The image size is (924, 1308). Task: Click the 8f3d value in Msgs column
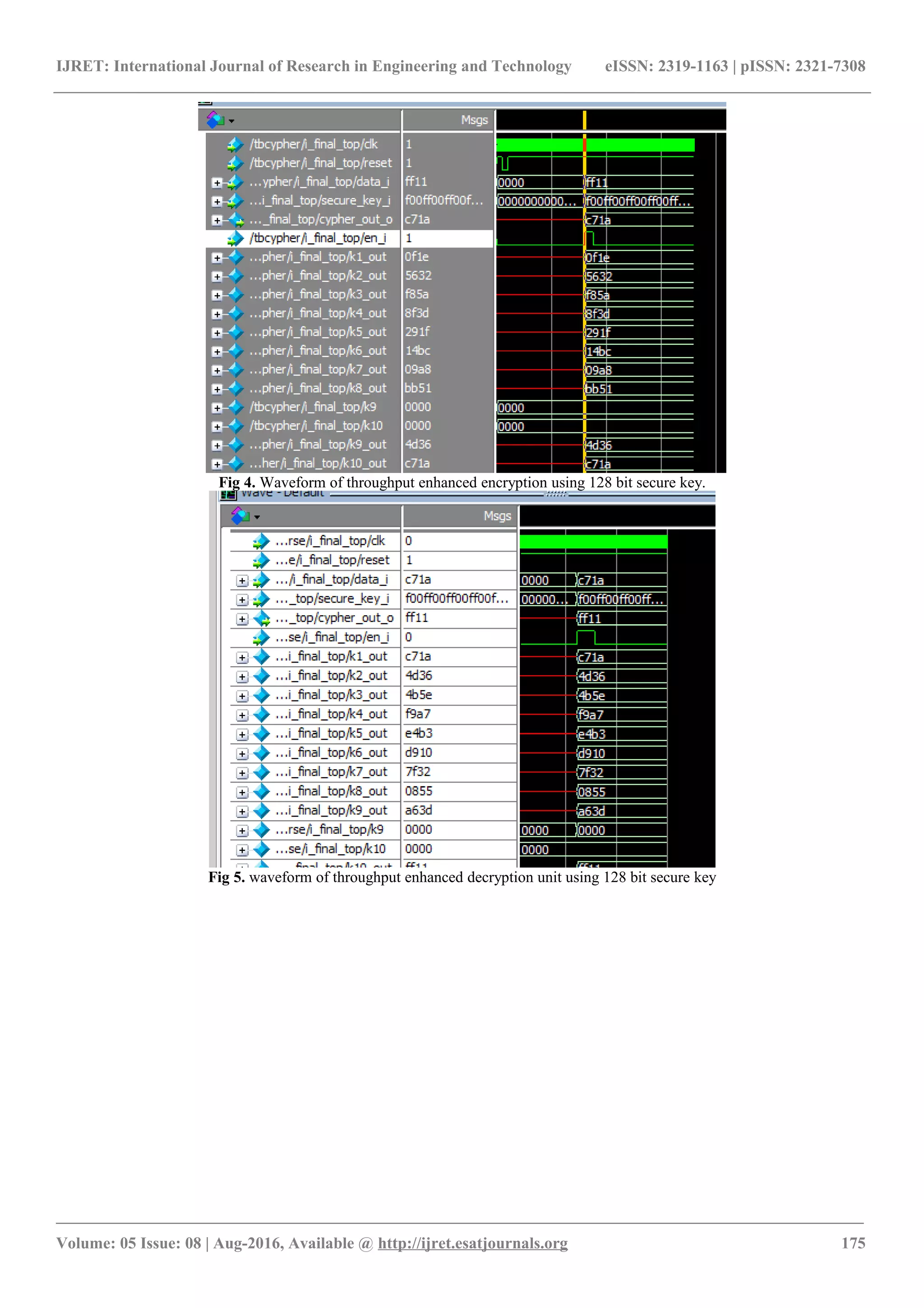[417, 313]
